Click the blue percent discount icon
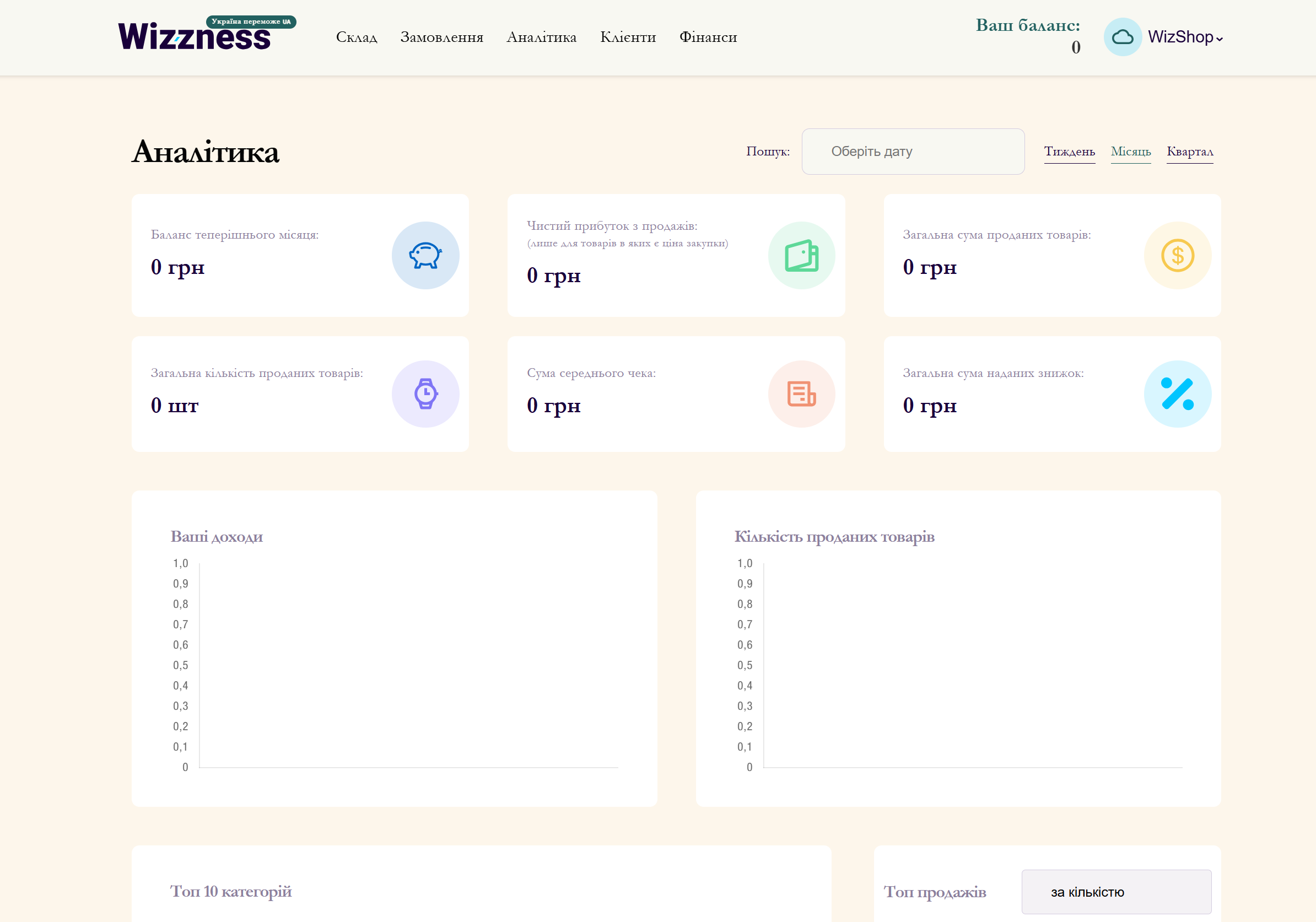 point(1177,393)
